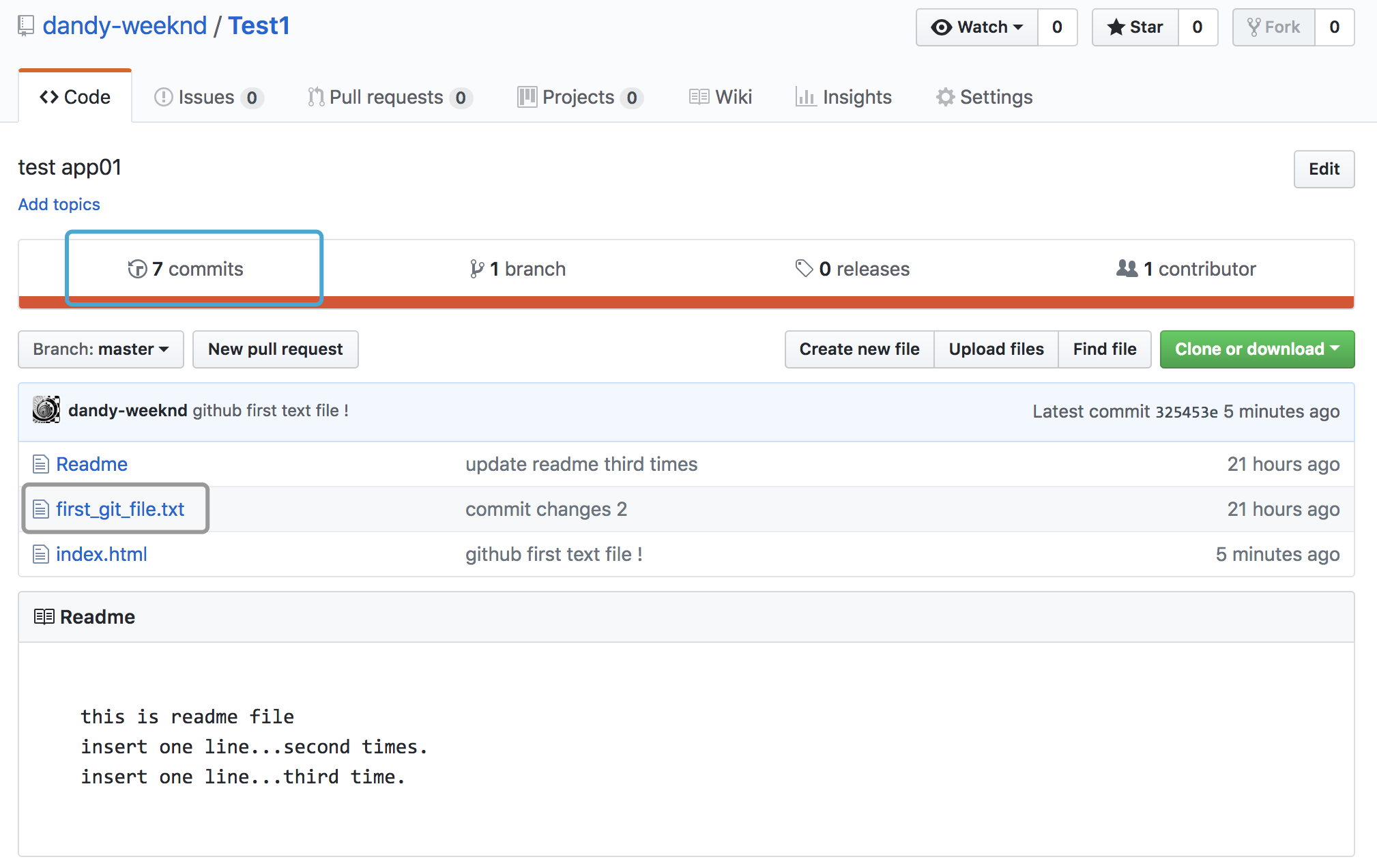Open the Watch dropdown
The width and height of the screenshot is (1377, 868).
[x=977, y=27]
